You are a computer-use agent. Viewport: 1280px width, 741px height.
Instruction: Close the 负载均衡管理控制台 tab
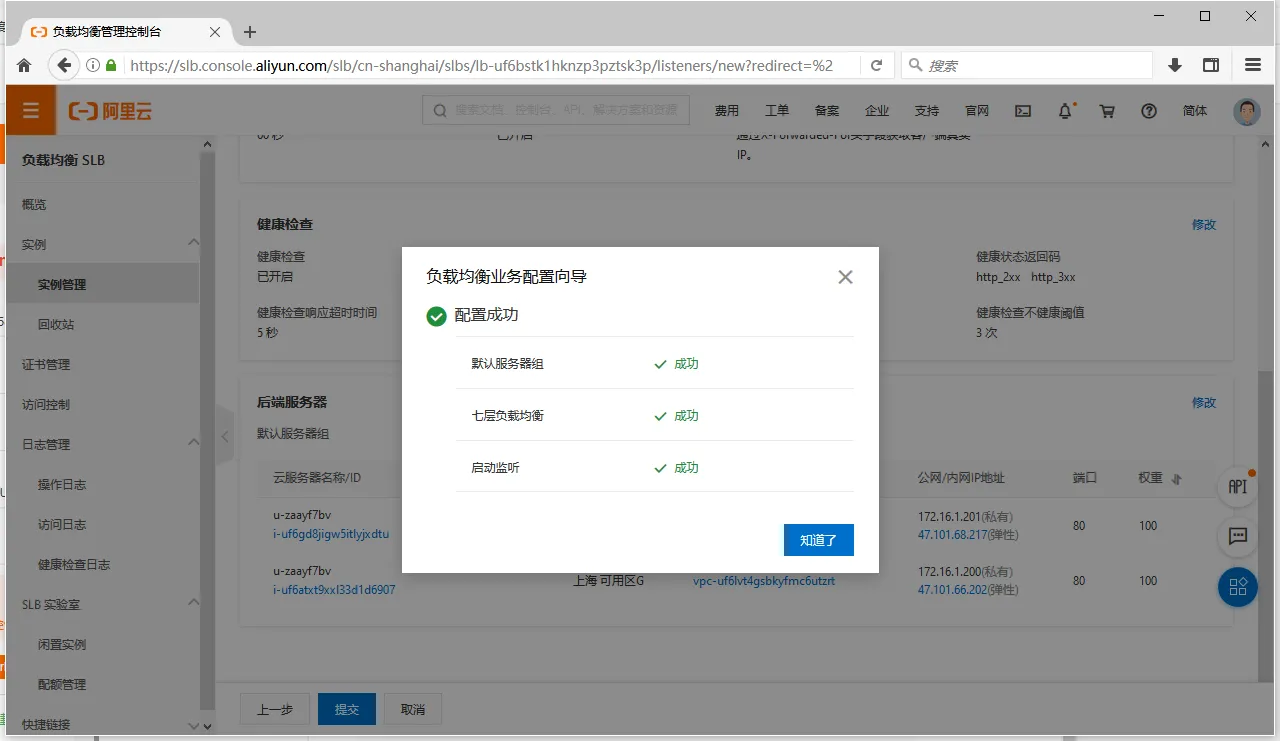tap(215, 32)
